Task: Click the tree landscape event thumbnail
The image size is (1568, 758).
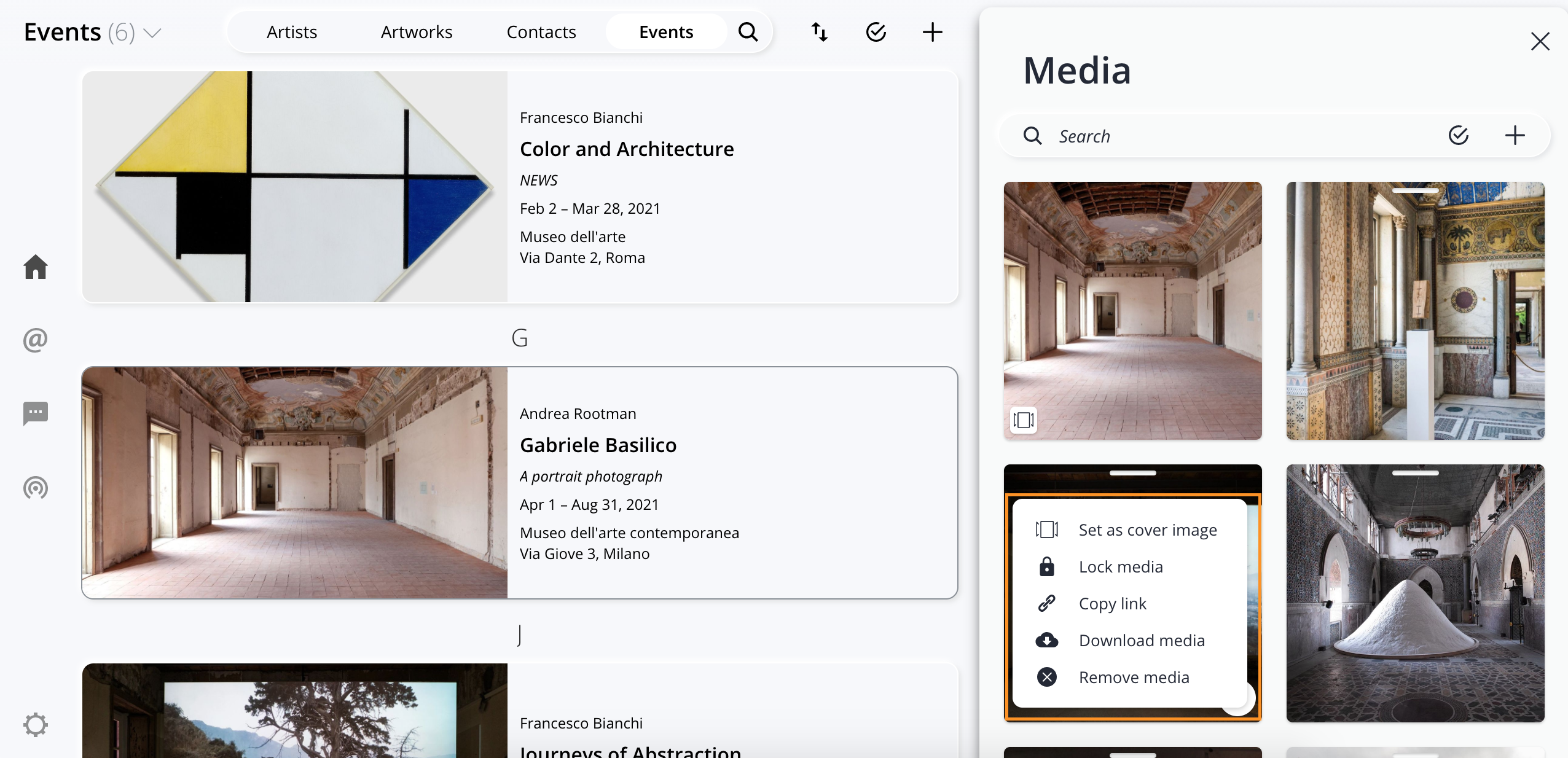Action: click(x=295, y=711)
